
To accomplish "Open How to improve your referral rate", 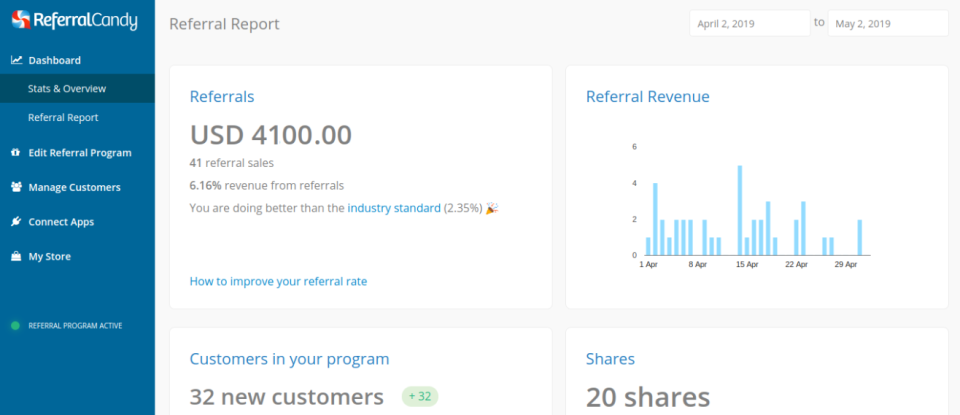I will [278, 282].
